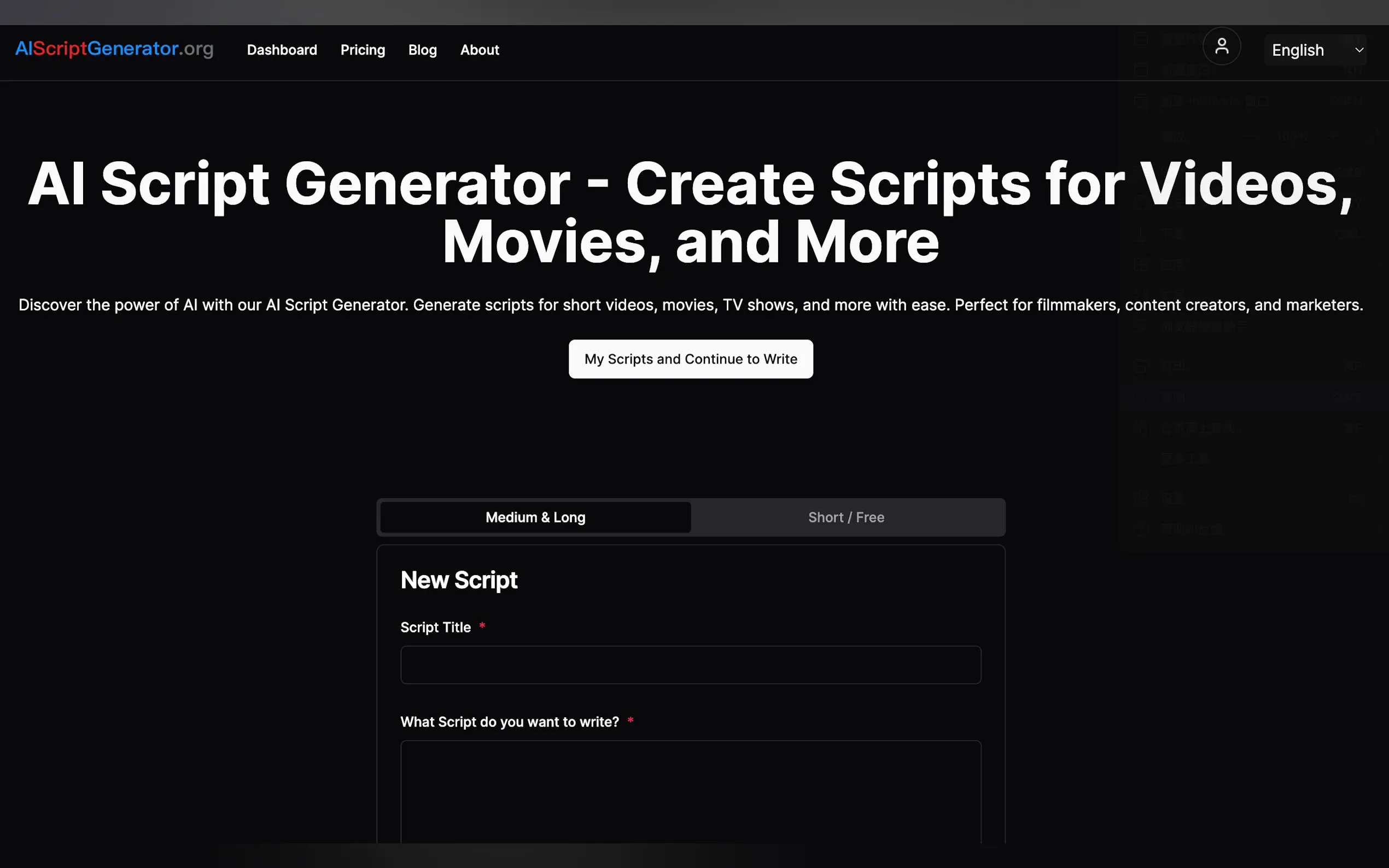Screen dimensions: 1389x868
Task: Click the user profile icon
Action: coord(1221,46)
